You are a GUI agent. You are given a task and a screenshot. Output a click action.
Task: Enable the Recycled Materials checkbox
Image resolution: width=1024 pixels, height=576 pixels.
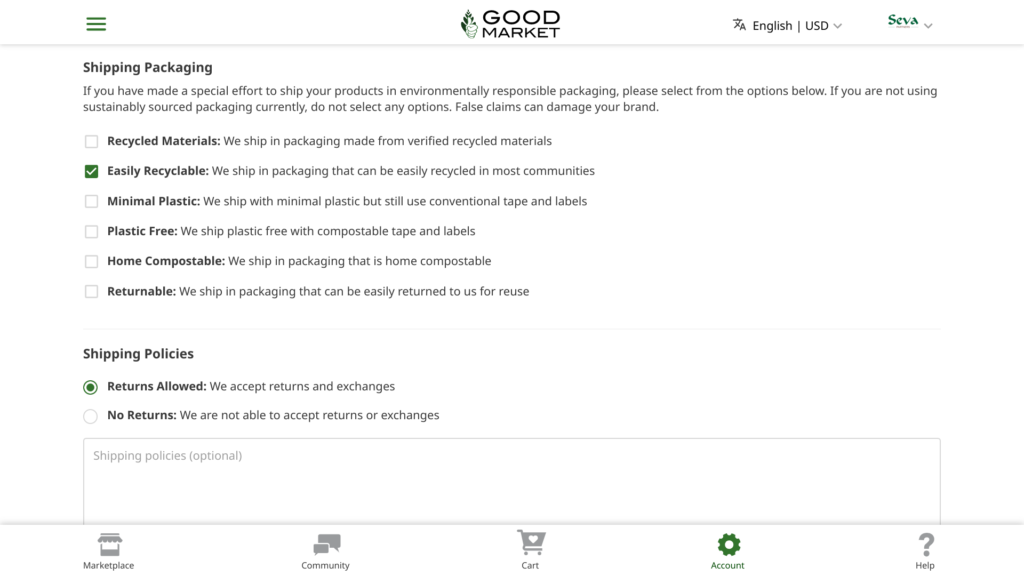click(x=91, y=142)
